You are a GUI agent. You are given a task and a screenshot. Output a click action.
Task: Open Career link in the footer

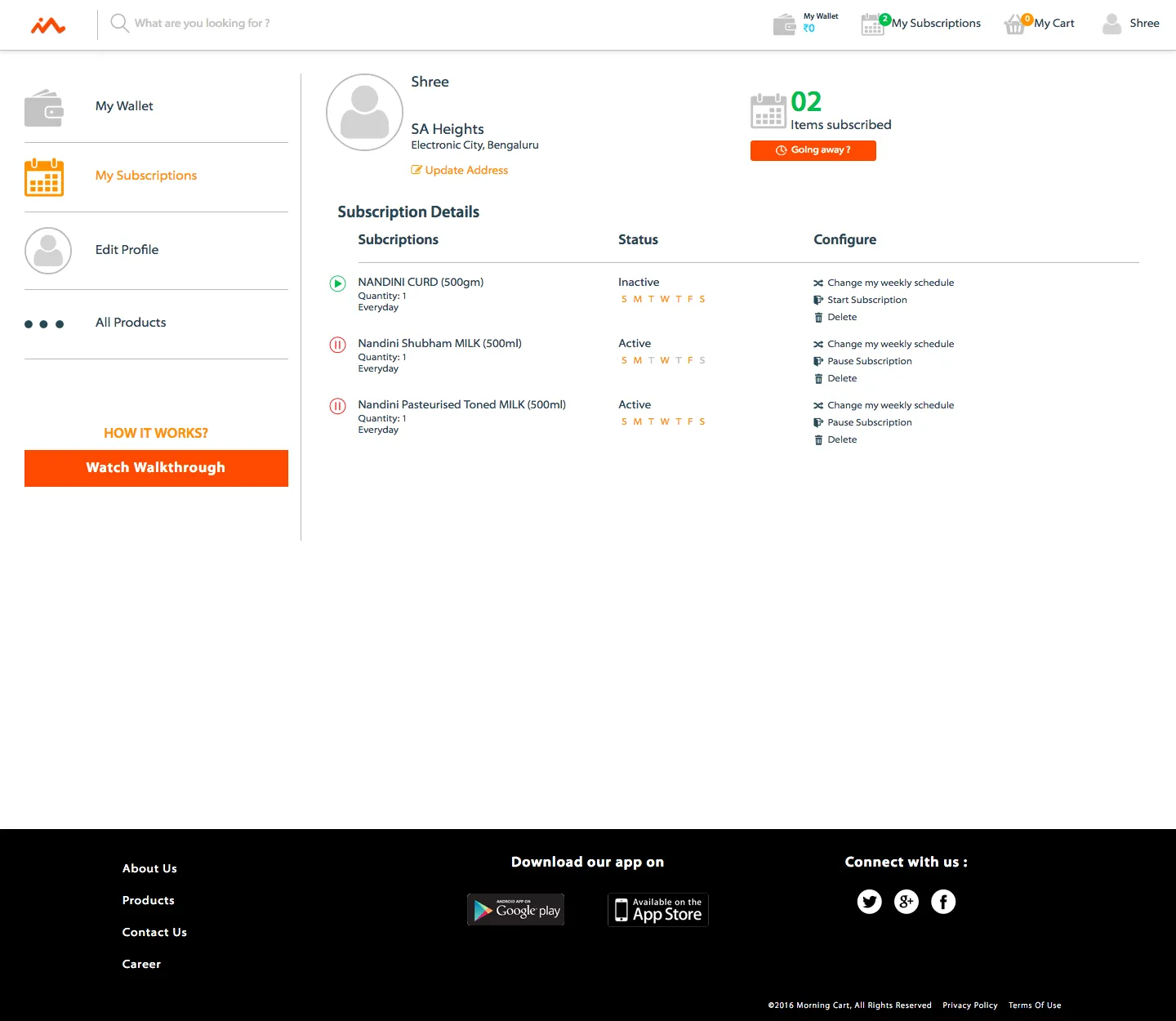[141, 964]
